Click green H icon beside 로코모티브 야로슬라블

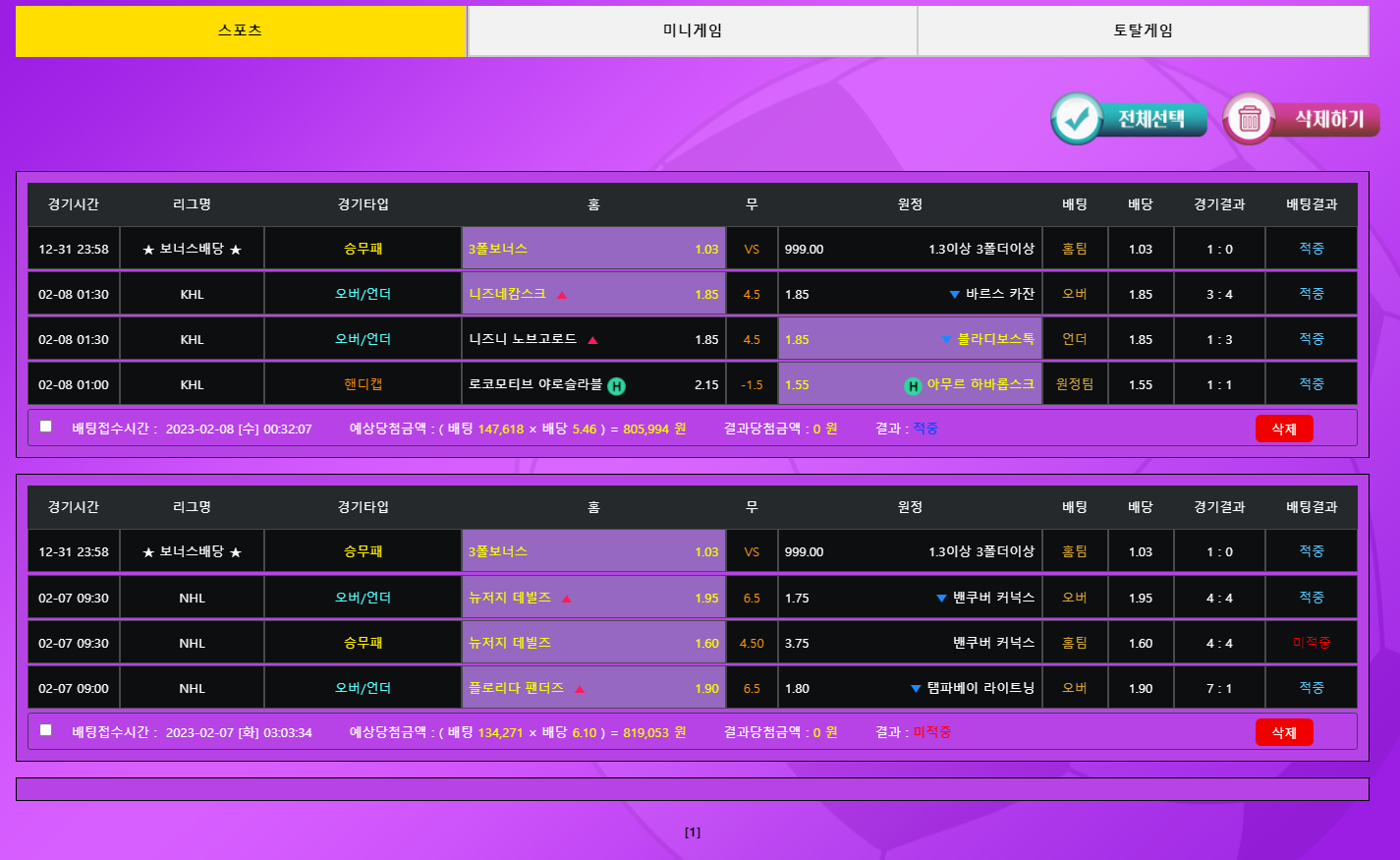[616, 386]
